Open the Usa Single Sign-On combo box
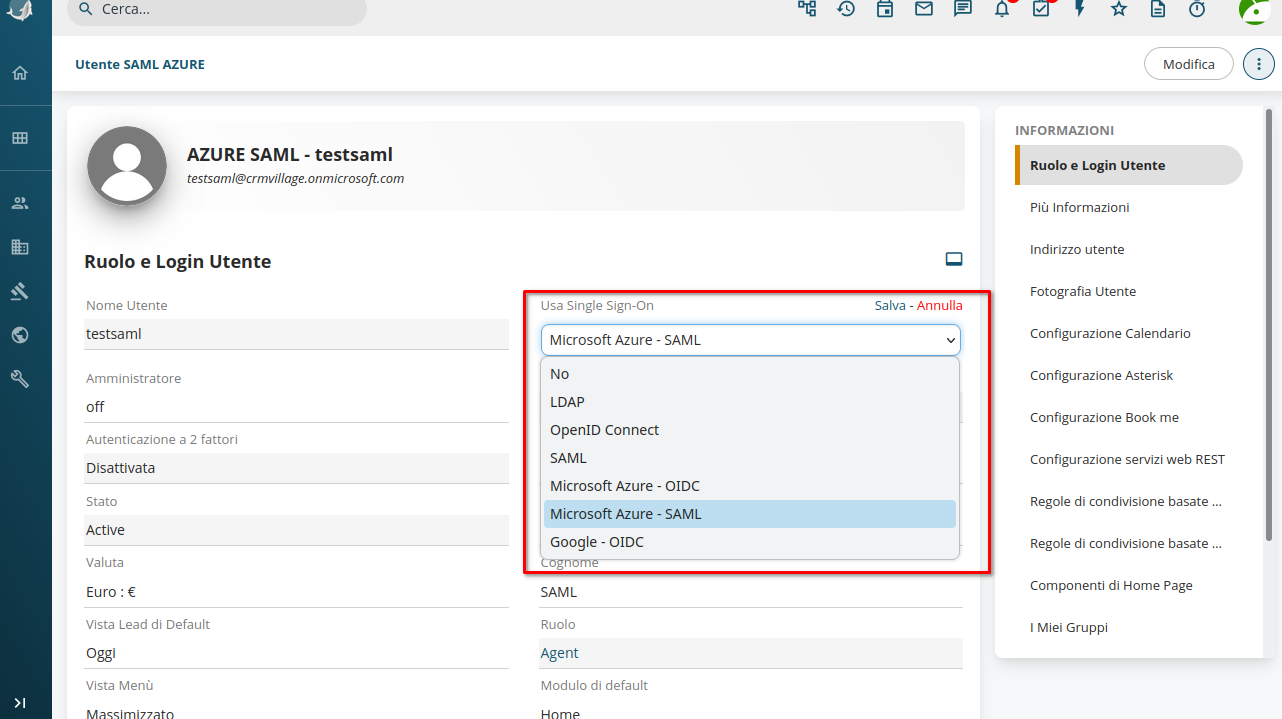1282x719 pixels. click(751, 340)
